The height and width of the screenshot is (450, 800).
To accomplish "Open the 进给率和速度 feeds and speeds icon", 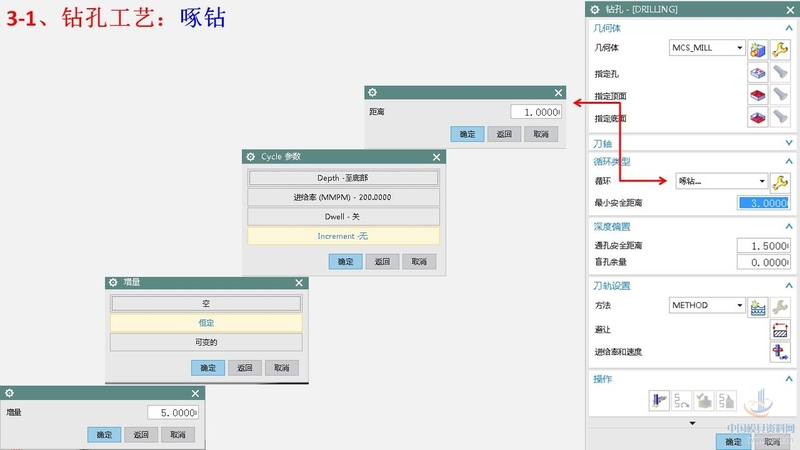I will pos(780,352).
